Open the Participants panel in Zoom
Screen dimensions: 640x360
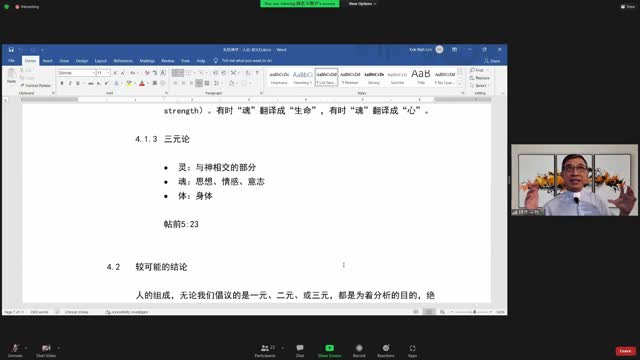click(x=265, y=350)
